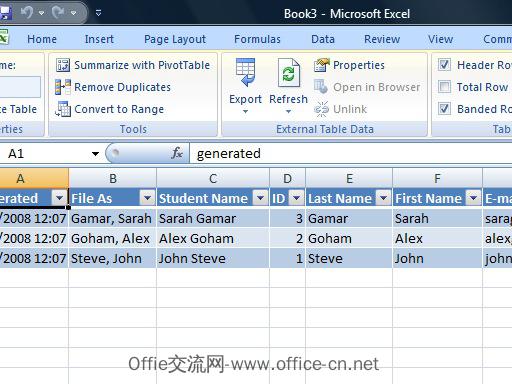Expand the Last Name column filter
Image resolution: width=512 pixels, height=384 pixels.
[x=384, y=198]
